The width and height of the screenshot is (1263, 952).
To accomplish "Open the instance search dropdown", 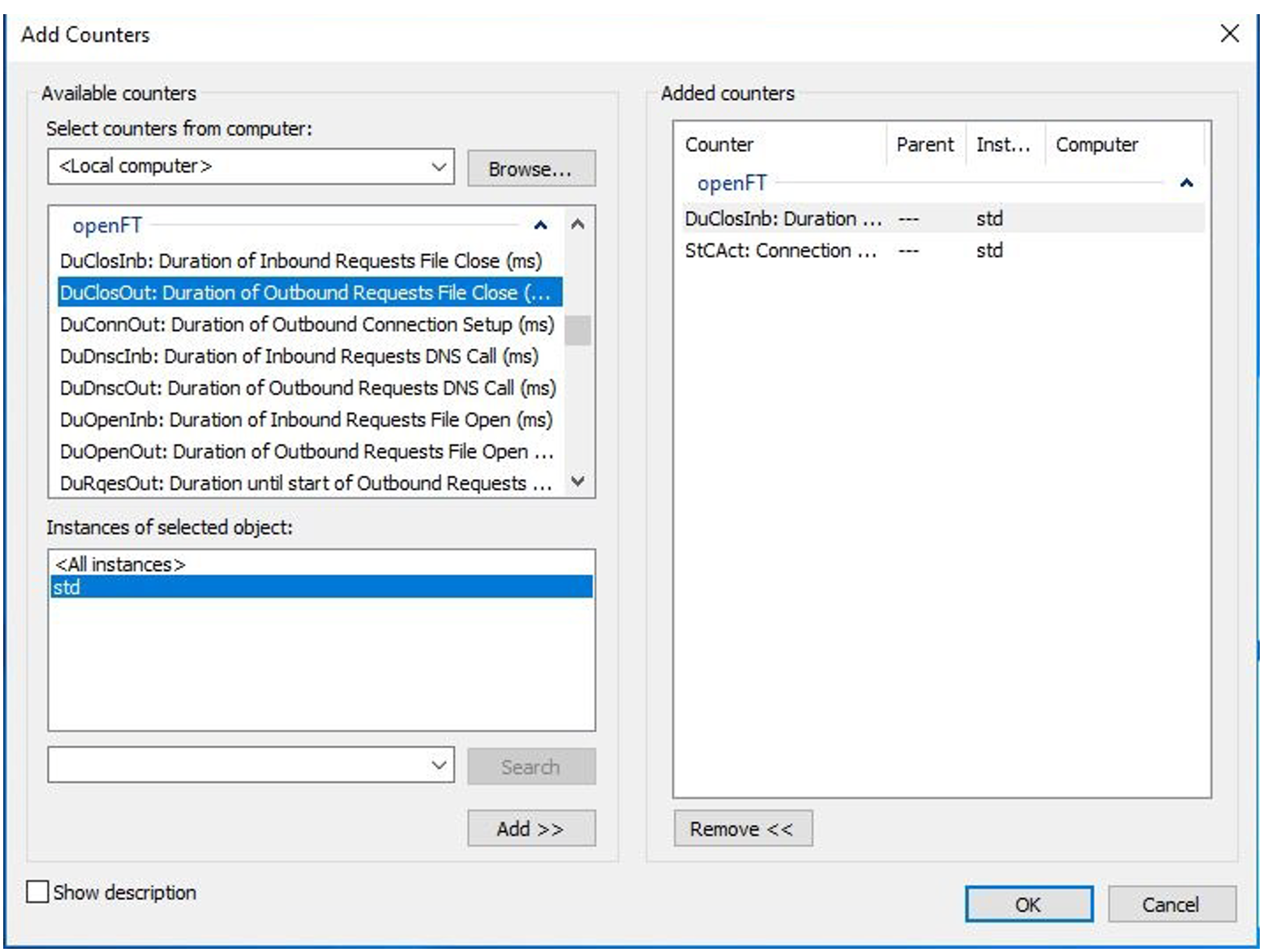I will tap(439, 765).
